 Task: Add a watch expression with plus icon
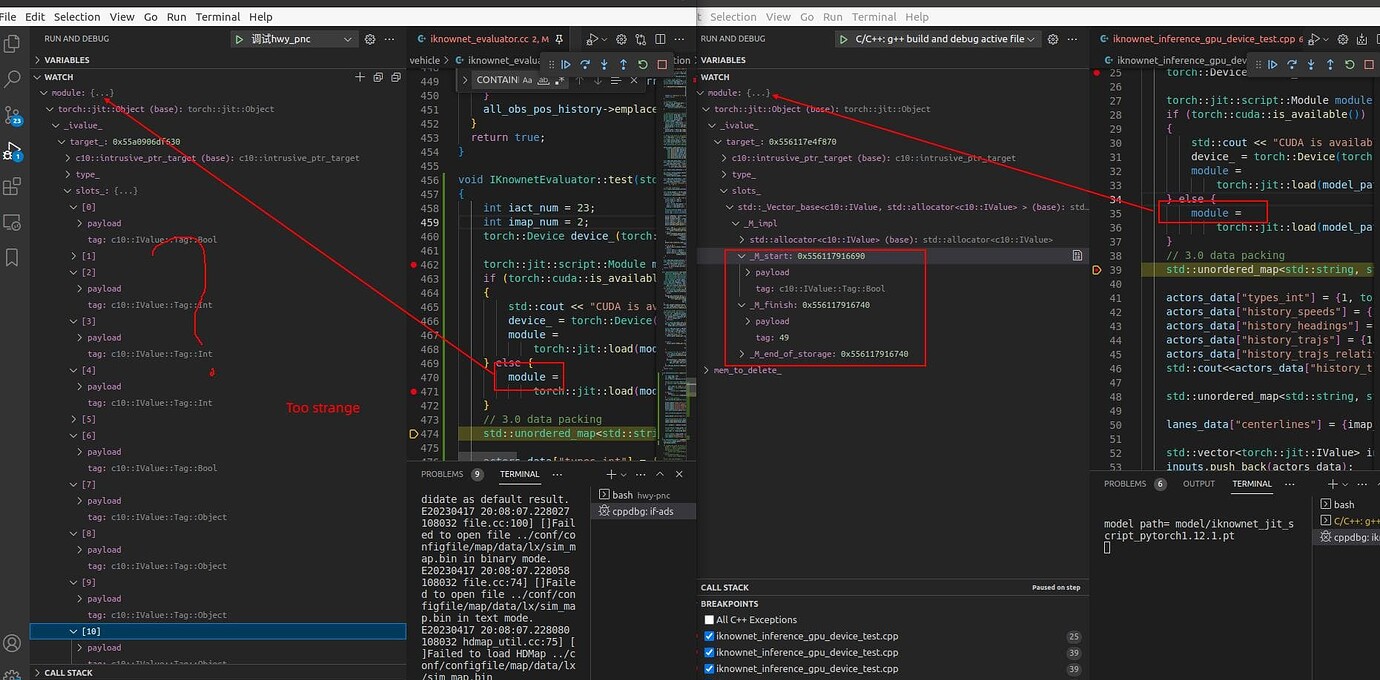coord(360,77)
